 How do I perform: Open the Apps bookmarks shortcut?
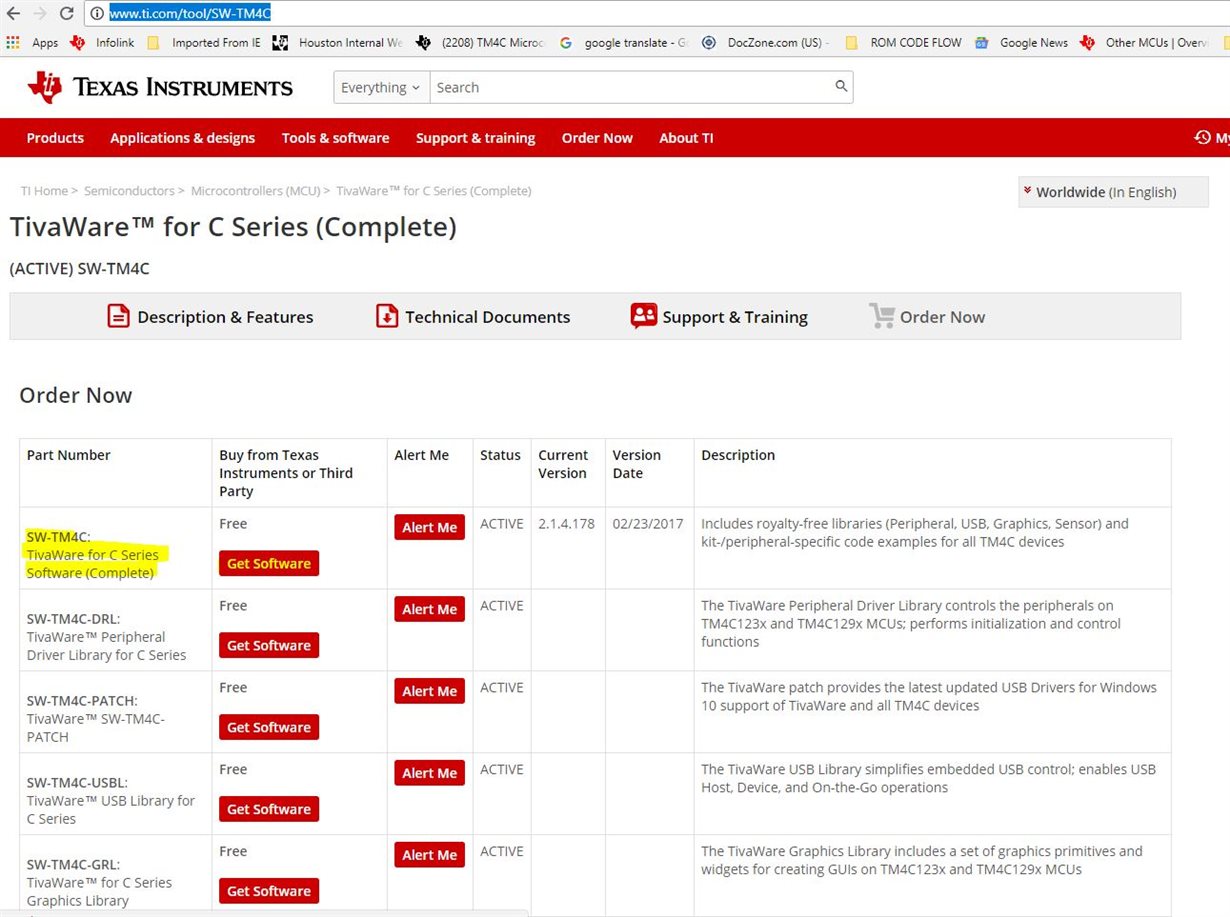point(33,43)
